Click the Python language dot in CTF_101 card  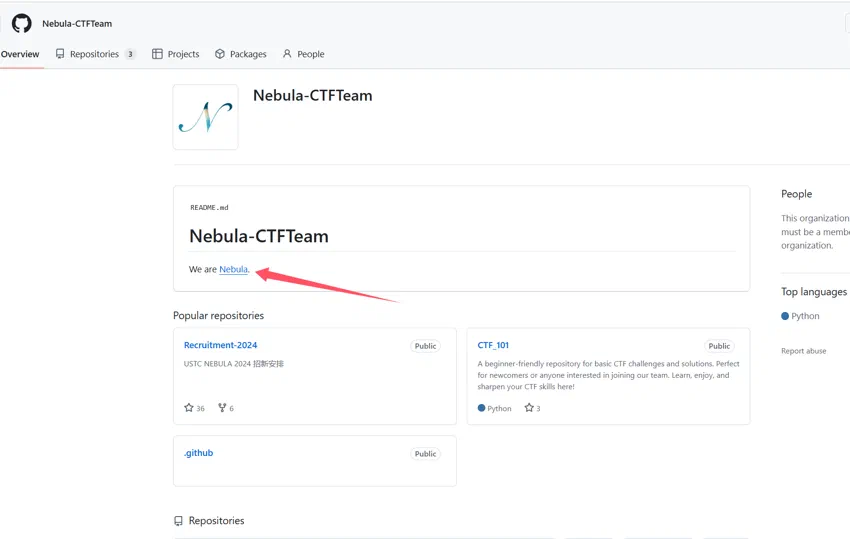click(x=481, y=408)
